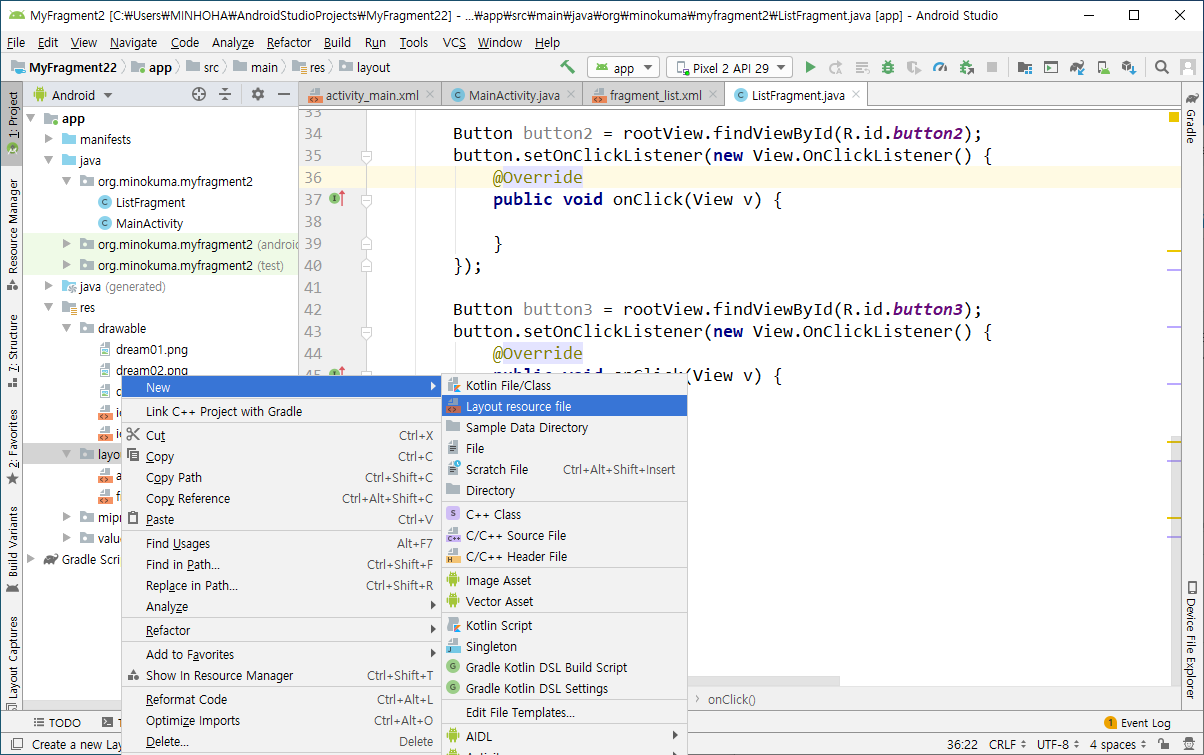Click the Image Asset Android icon in submenu
This screenshot has width=1204, height=755.
pos(455,580)
